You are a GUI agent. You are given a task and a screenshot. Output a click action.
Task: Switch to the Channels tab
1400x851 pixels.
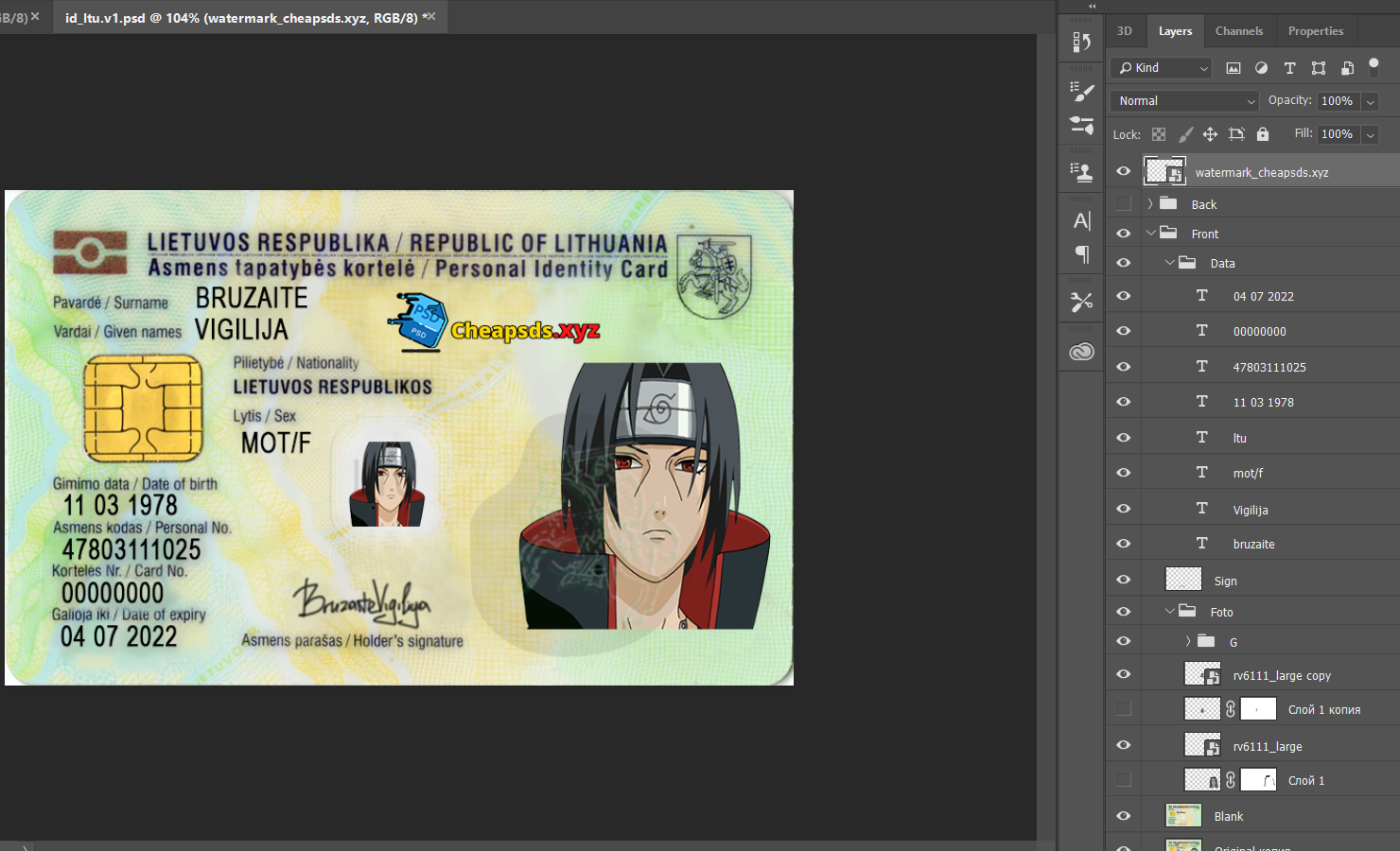click(x=1238, y=31)
